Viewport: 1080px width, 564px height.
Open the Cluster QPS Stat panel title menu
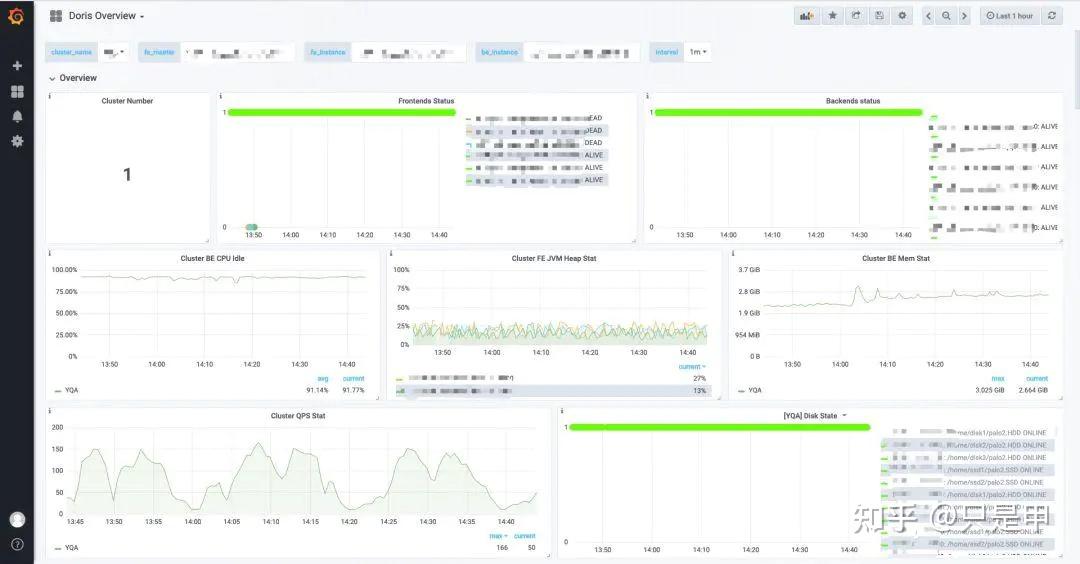coord(298,416)
